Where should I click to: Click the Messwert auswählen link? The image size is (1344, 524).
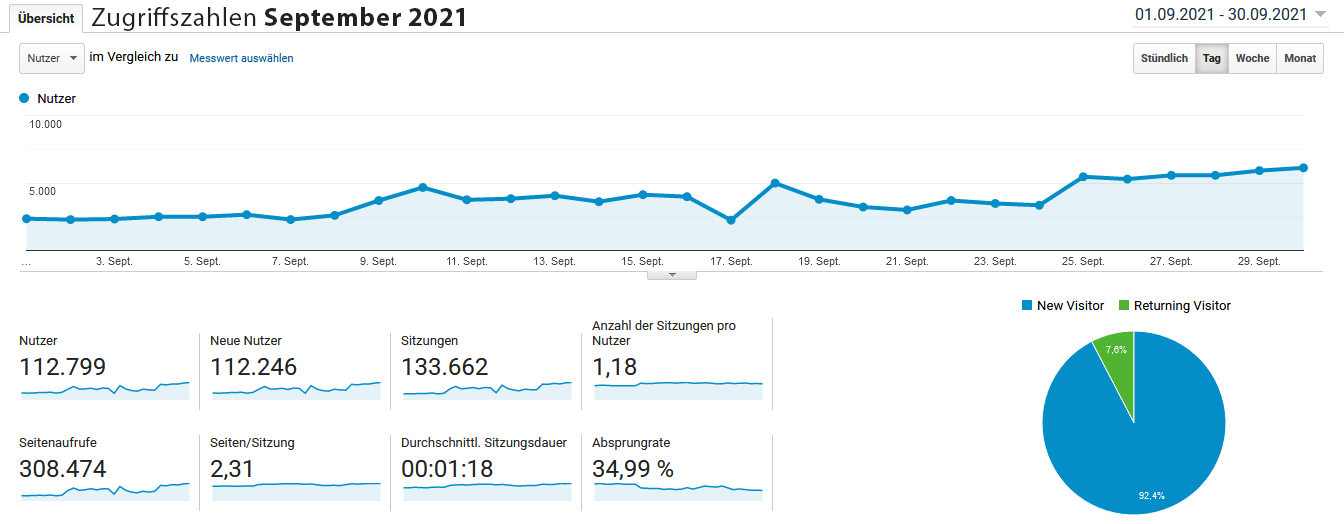point(241,58)
